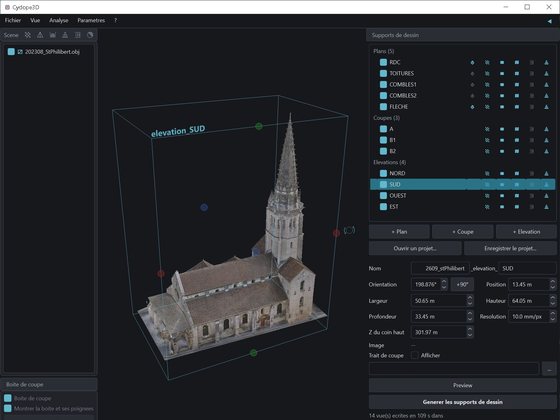The width and height of the screenshot is (560, 420).
Task: Click the large rectangle icon on the EST row
Action: pos(517,207)
